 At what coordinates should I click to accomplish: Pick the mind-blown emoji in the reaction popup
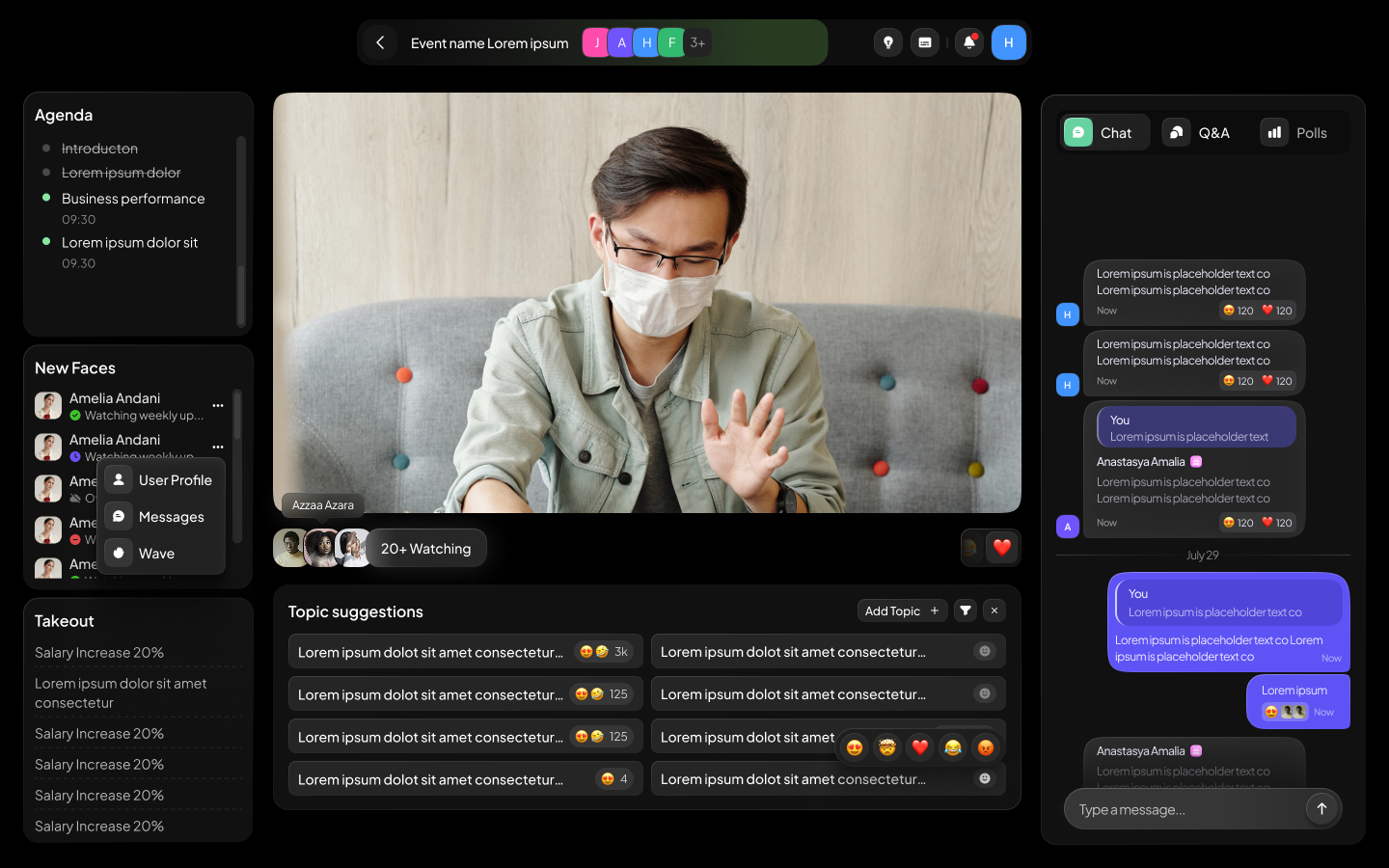click(x=887, y=747)
